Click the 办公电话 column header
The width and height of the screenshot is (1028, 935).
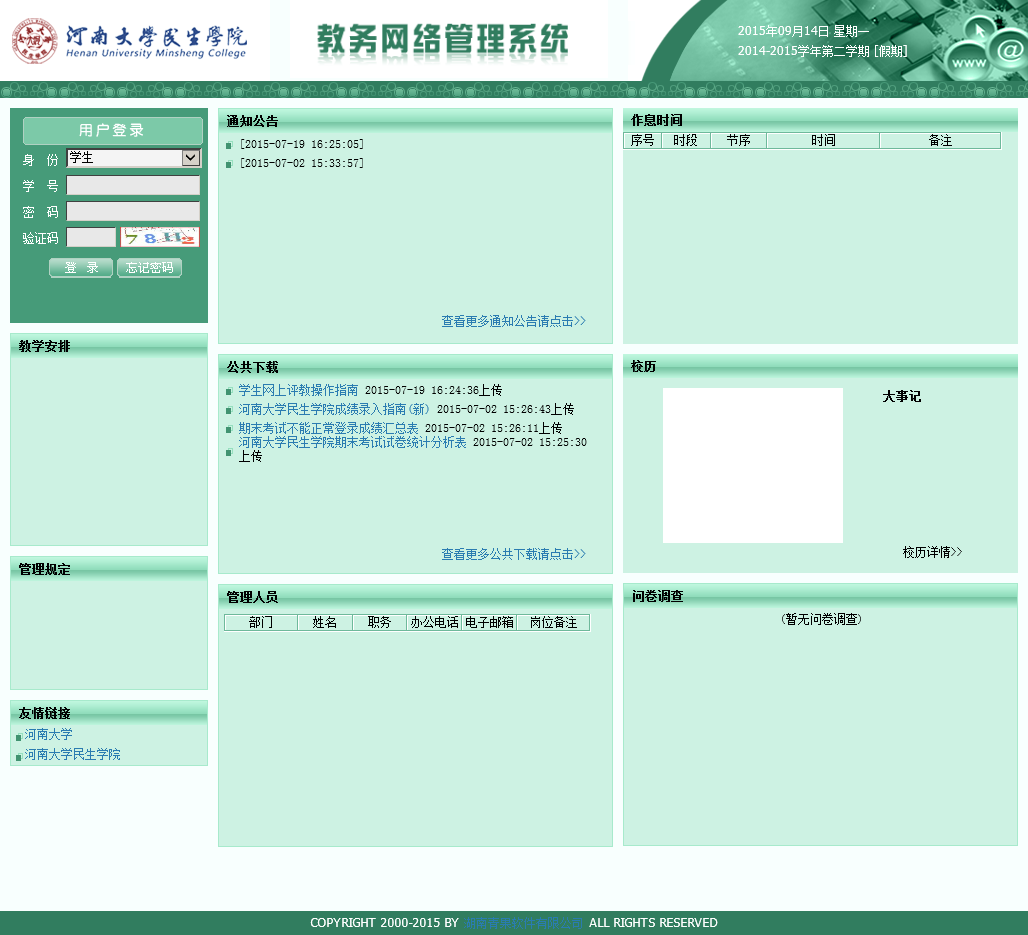[435, 622]
